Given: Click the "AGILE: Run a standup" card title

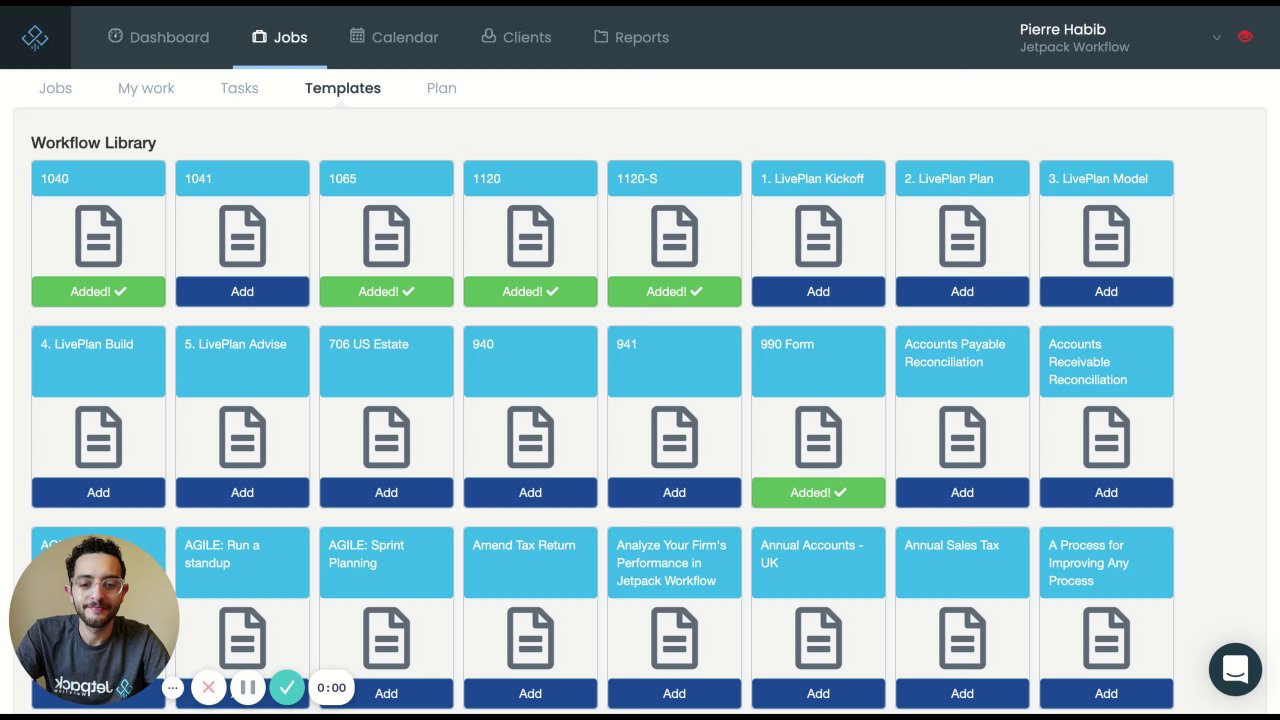Looking at the screenshot, I should (222, 554).
